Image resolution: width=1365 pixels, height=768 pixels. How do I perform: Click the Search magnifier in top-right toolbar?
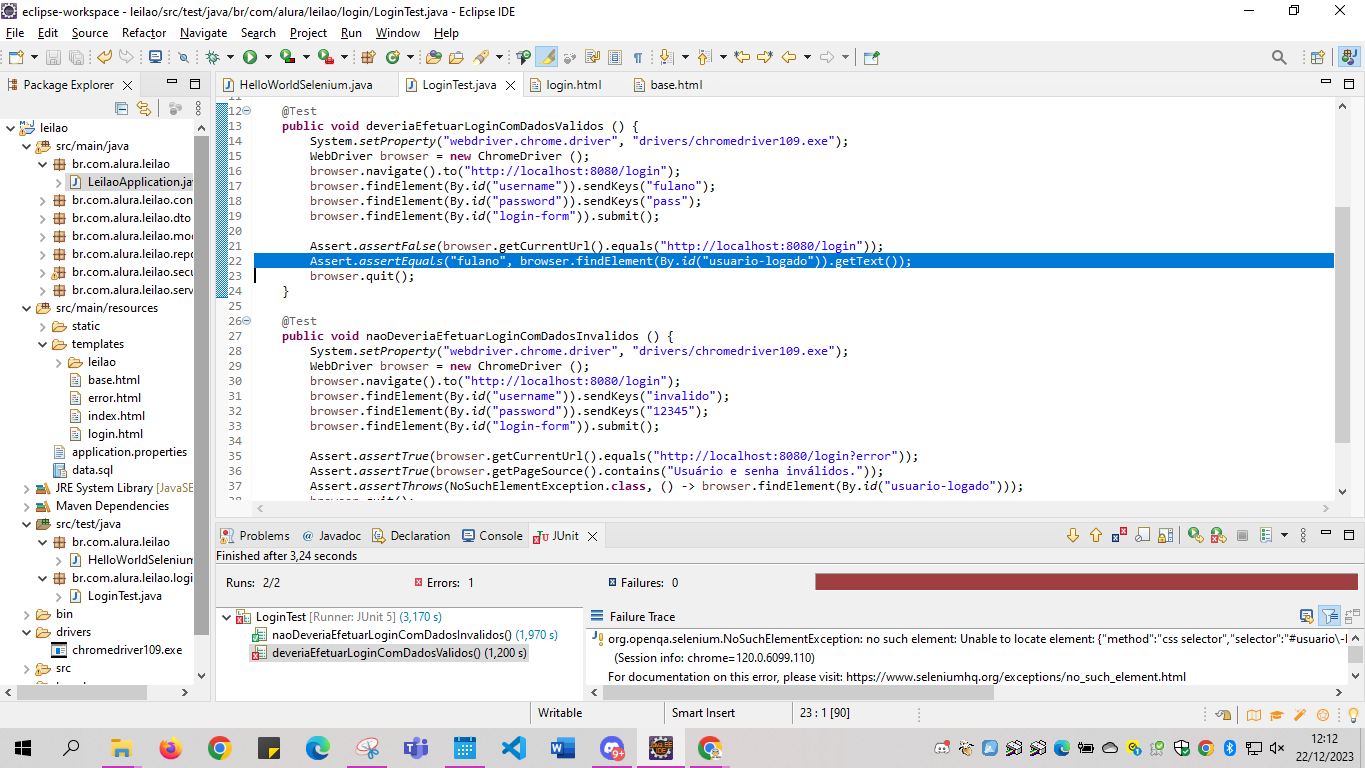[1279, 58]
